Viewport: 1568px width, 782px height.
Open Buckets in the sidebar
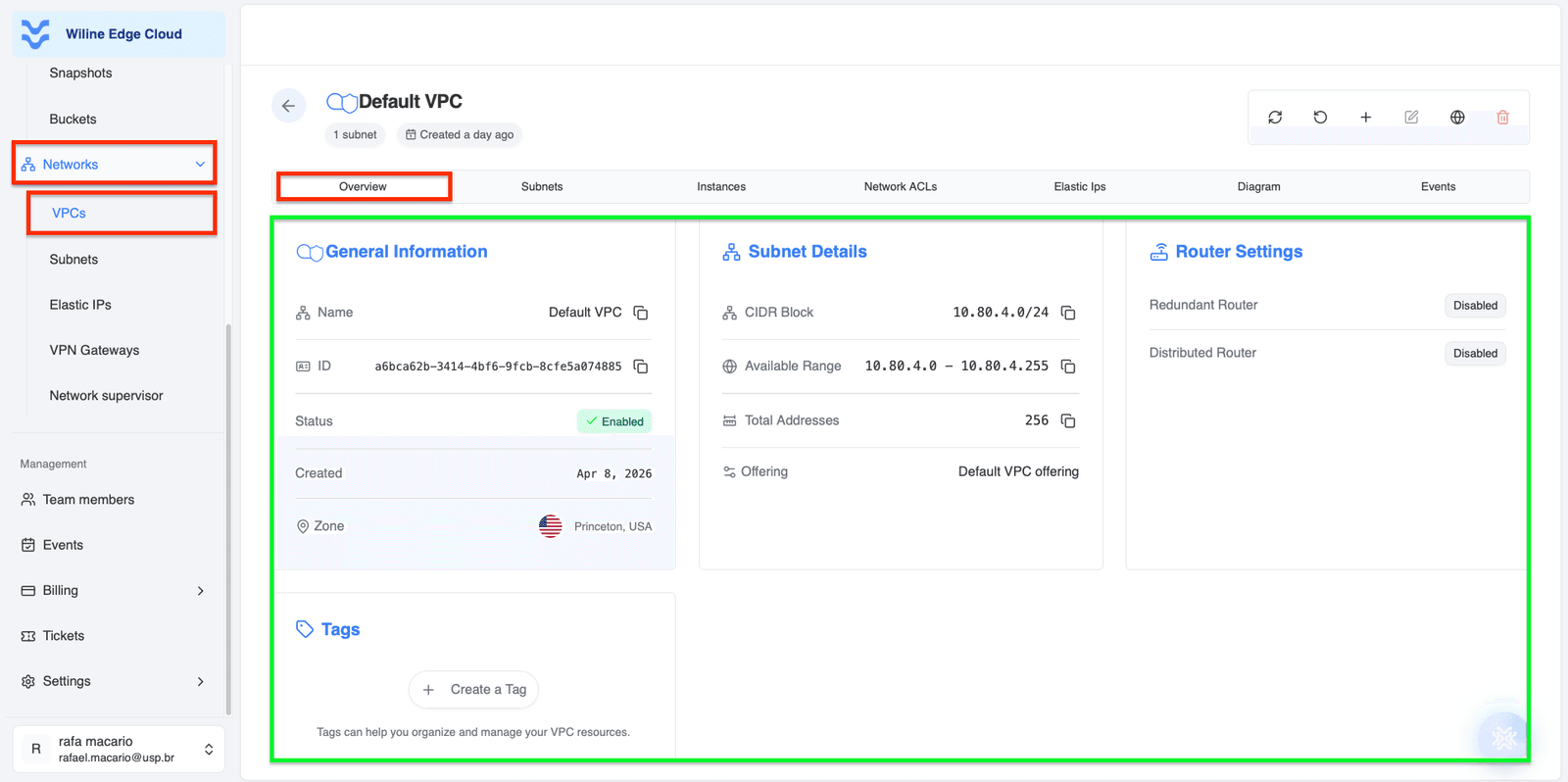pos(73,120)
